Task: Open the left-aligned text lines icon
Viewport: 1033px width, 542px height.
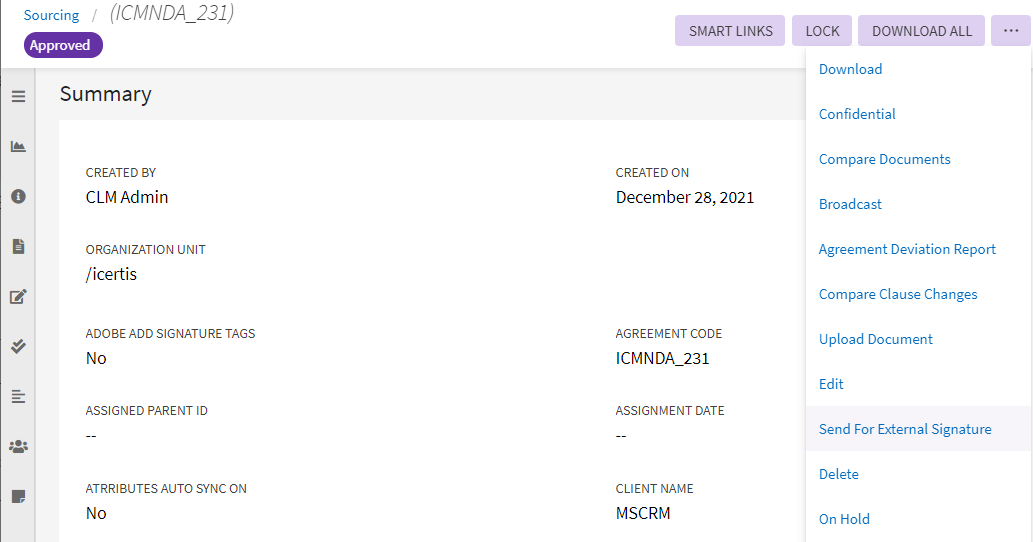Action: pyautogui.click(x=18, y=397)
